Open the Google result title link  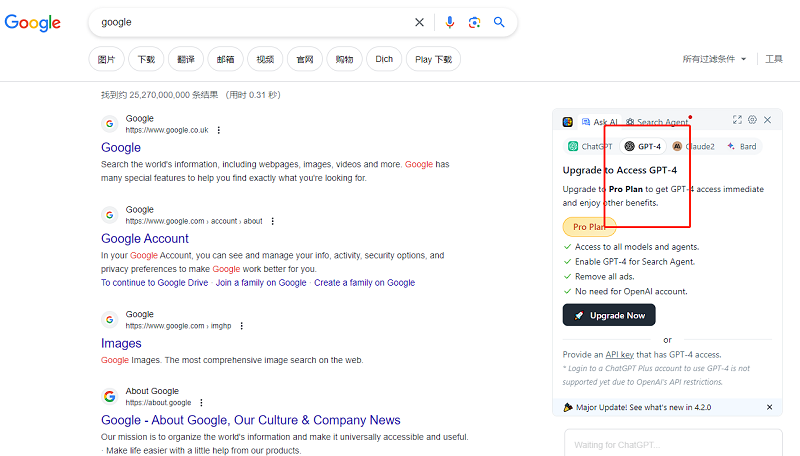pos(121,147)
